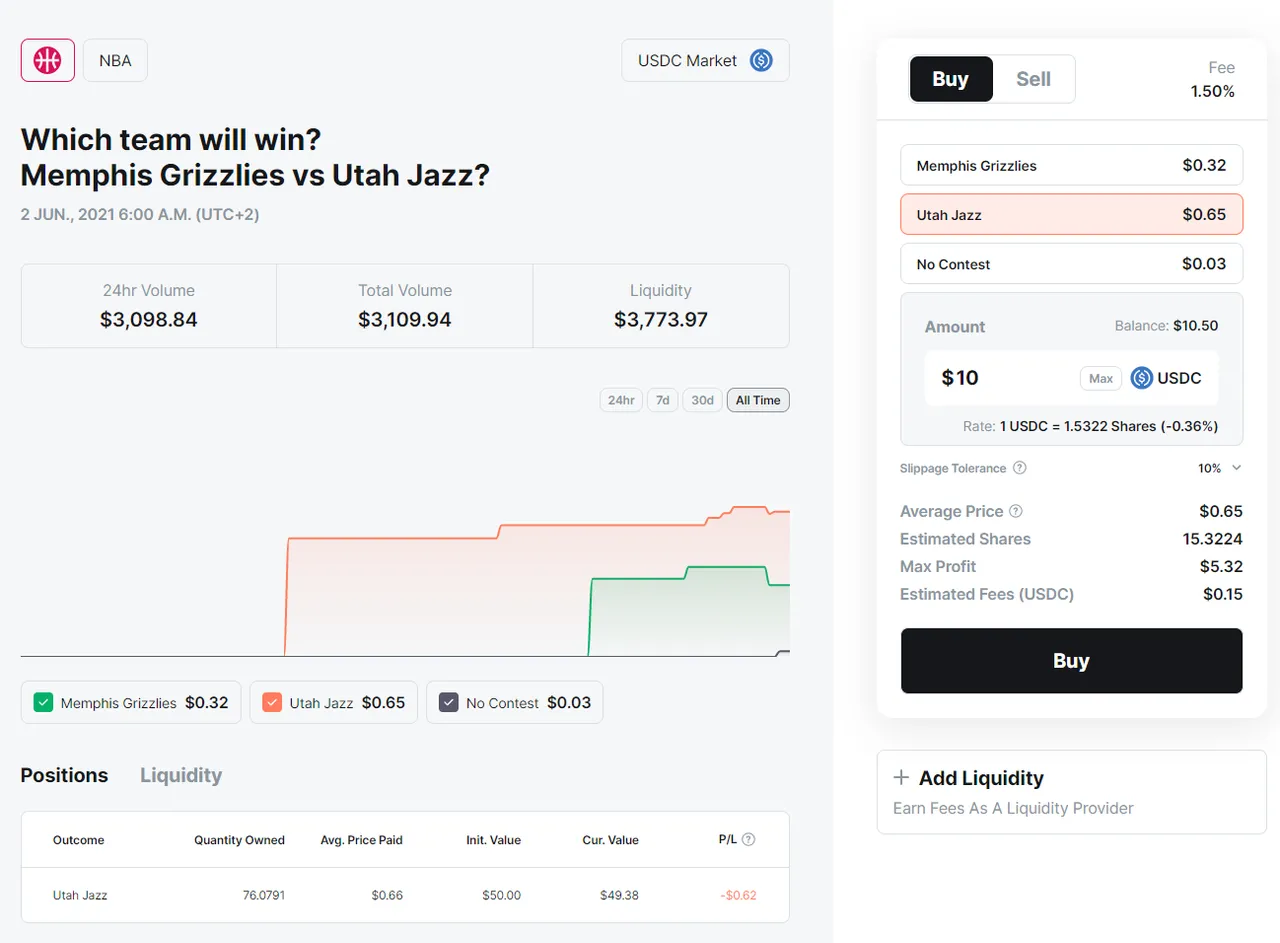This screenshot has width=1280, height=943.
Task: Toggle the Utah Jazz chart checkbox
Action: 272,702
